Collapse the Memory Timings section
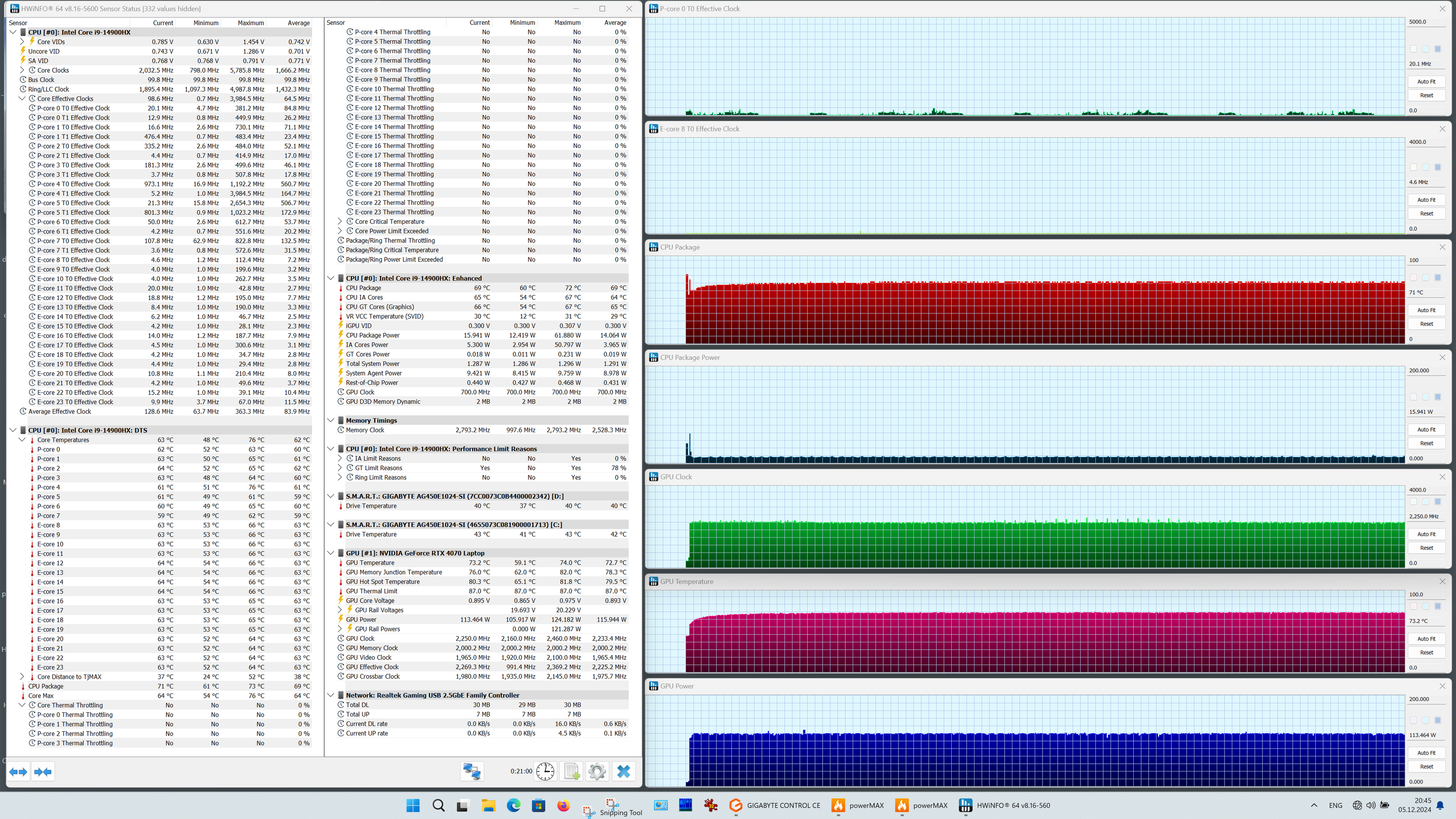The height and width of the screenshot is (819, 1456). click(331, 421)
